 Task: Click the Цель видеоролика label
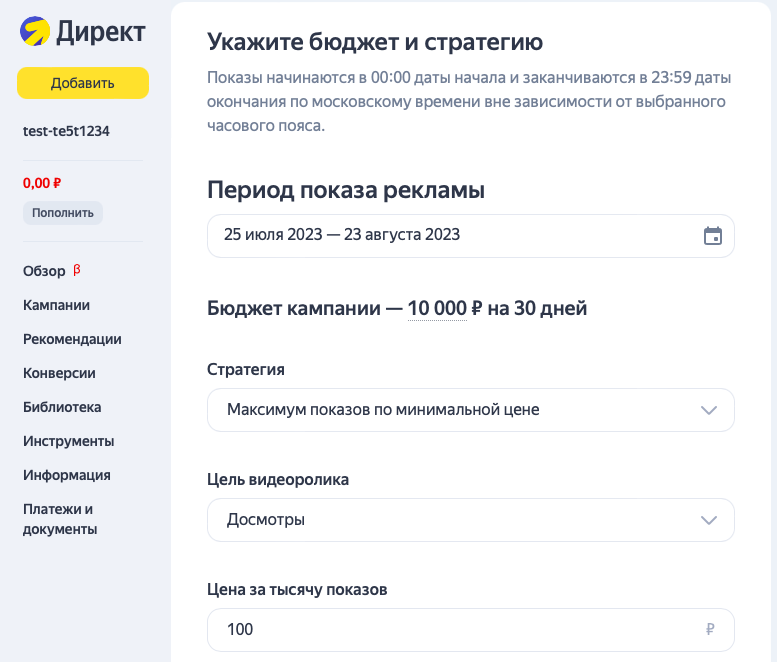tap(278, 480)
